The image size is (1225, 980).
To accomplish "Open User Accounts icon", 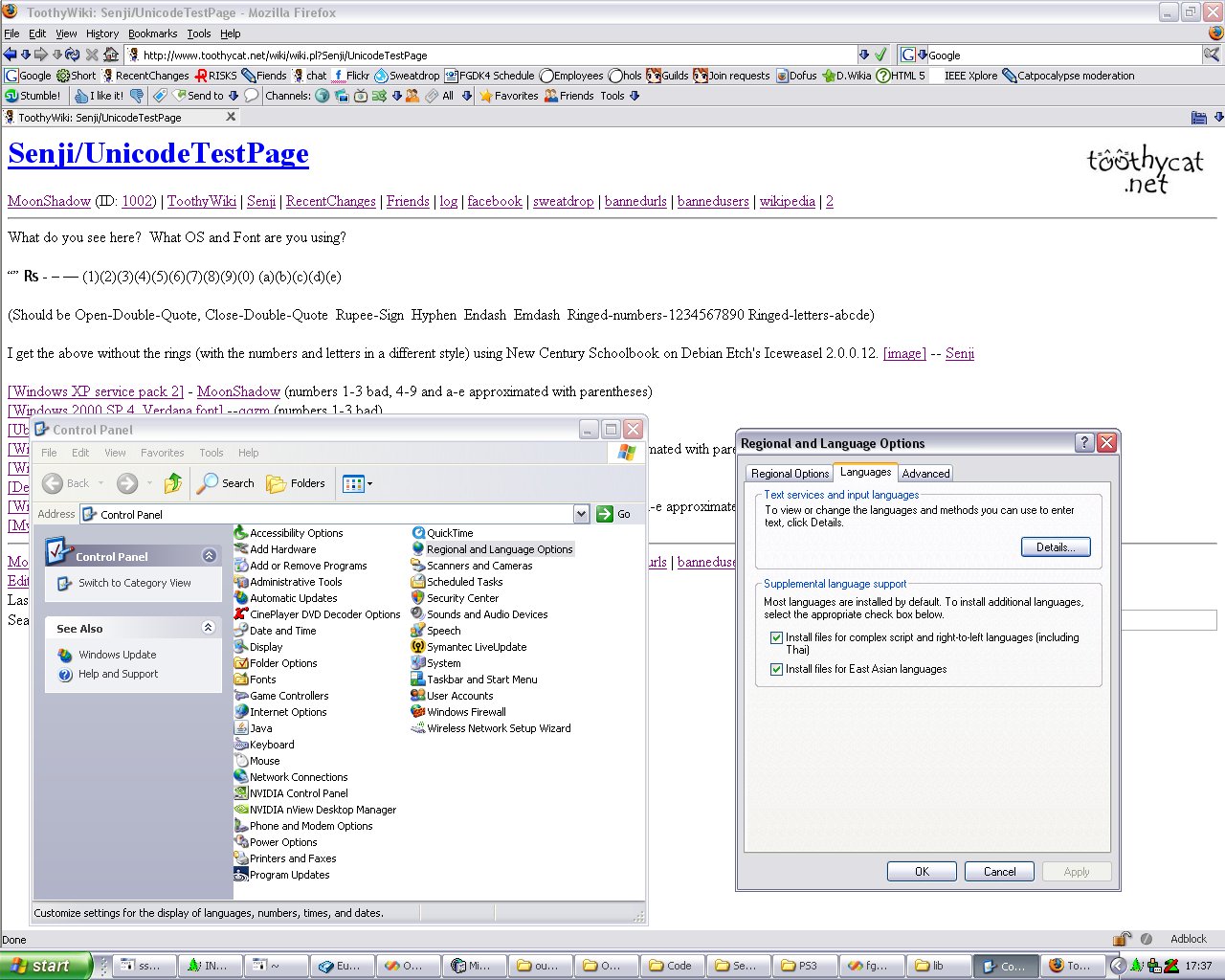I will 418,696.
